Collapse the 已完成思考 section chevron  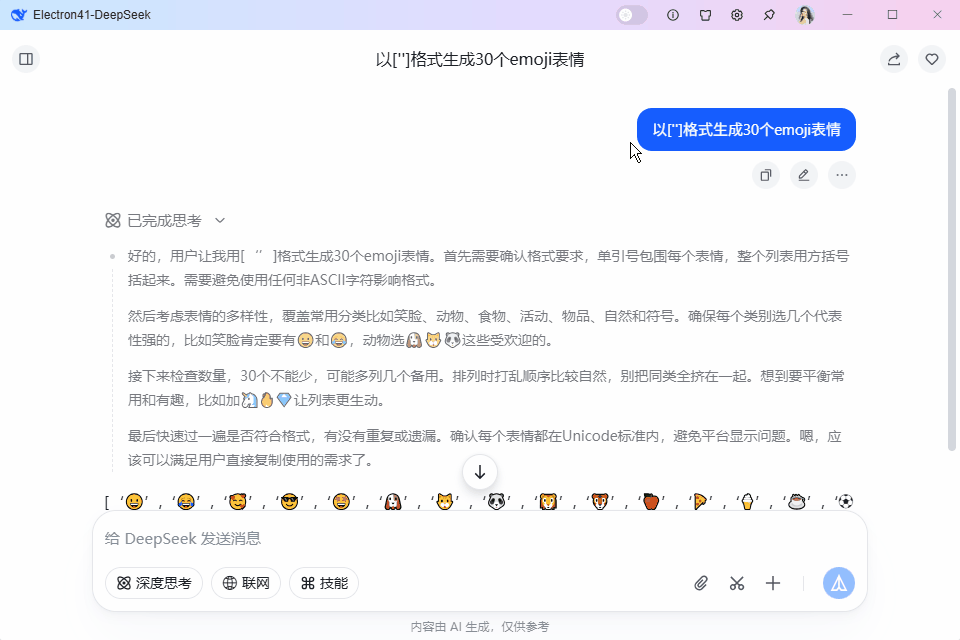tap(220, 220)
